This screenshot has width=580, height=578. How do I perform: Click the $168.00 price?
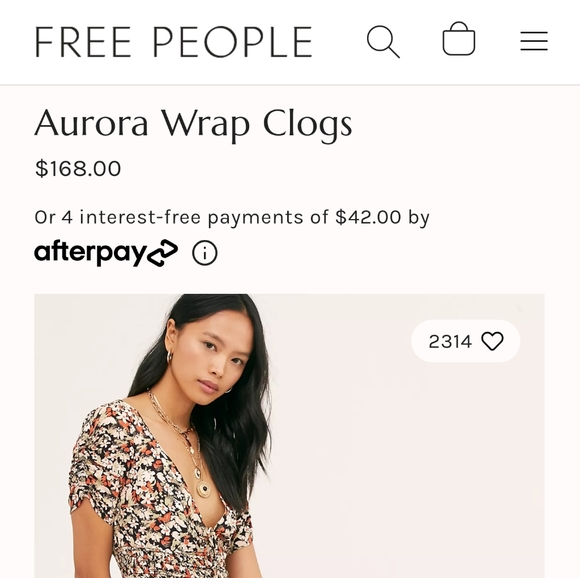point(78,169)
